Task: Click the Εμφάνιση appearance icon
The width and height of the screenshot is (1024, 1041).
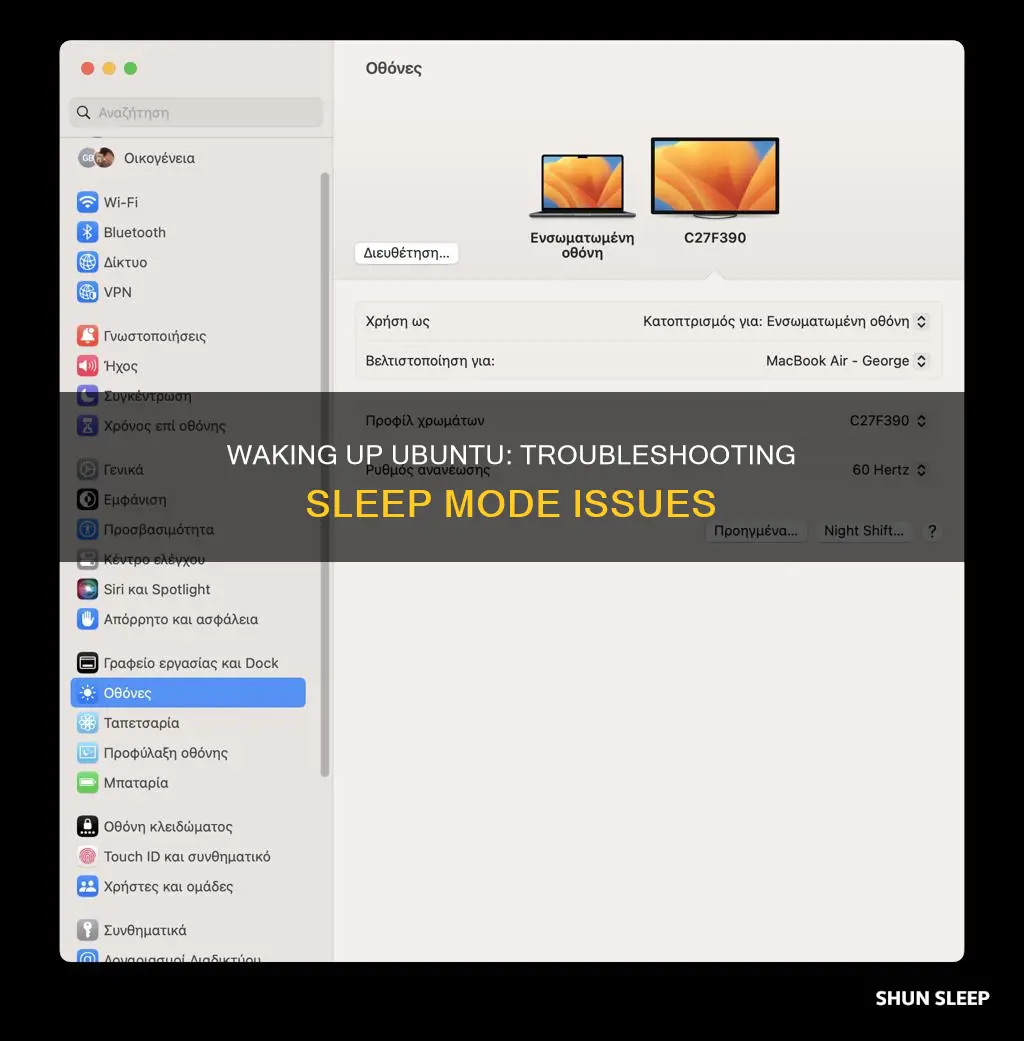Action: click(x=87, y=499)
